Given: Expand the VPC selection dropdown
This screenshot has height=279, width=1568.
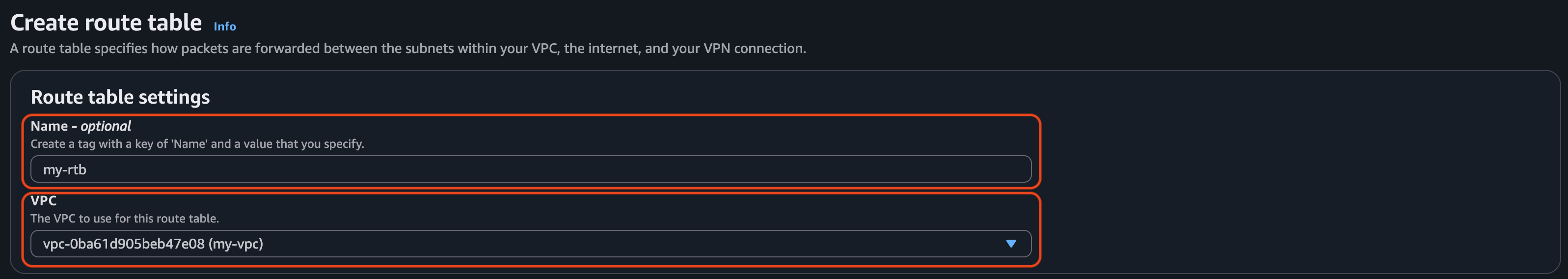Looking at the screenshot, I should pos(530,244).
